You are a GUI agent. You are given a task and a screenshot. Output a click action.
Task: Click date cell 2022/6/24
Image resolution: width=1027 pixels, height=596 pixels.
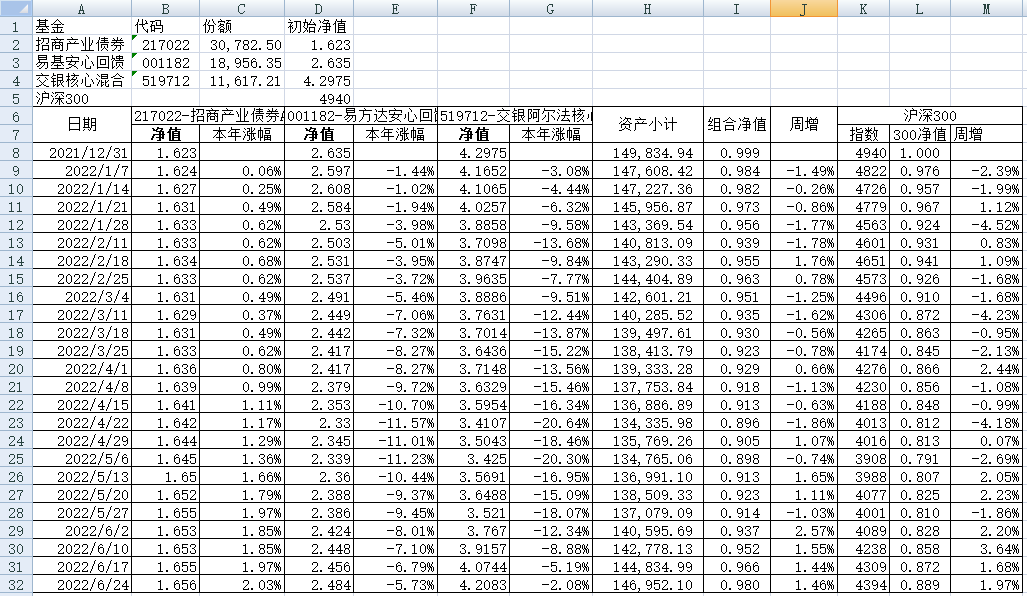click(82, 585)
